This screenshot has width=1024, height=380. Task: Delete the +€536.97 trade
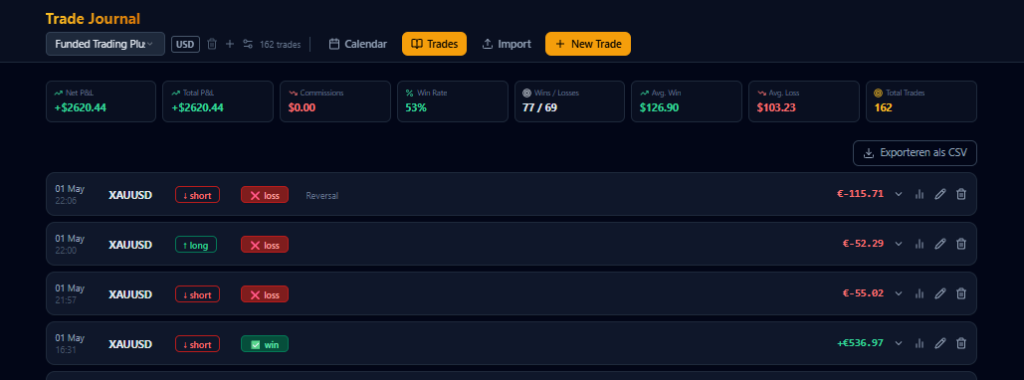[x=961, y=343]
